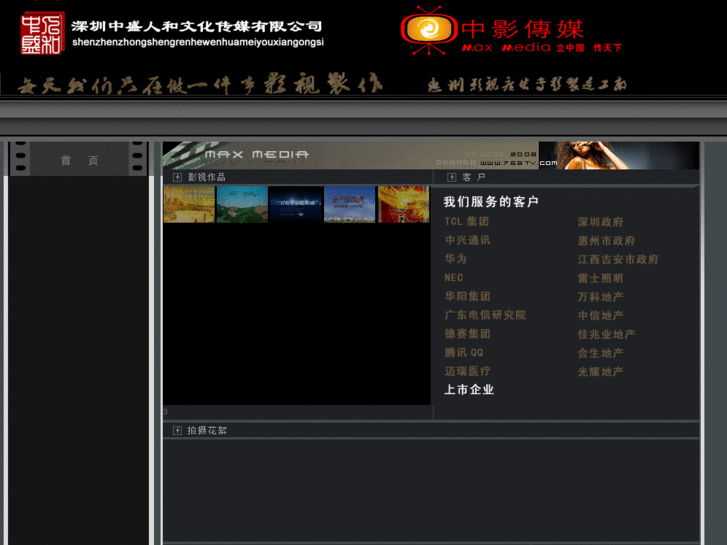Screen dimensions: 727x545
Task: Click the 影视作品 section label
Action: click(x=206, y=177)
